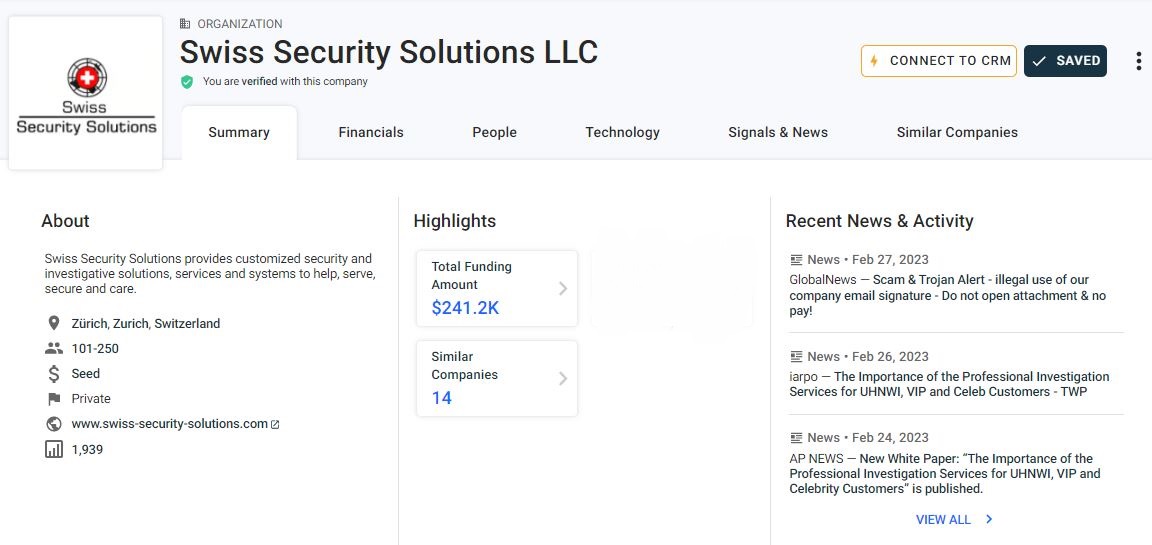The height and width of the screenshot is (545, 1152).
Task: Click news icon for Feb 24, 2023 item
Action: tap(796, 438)
